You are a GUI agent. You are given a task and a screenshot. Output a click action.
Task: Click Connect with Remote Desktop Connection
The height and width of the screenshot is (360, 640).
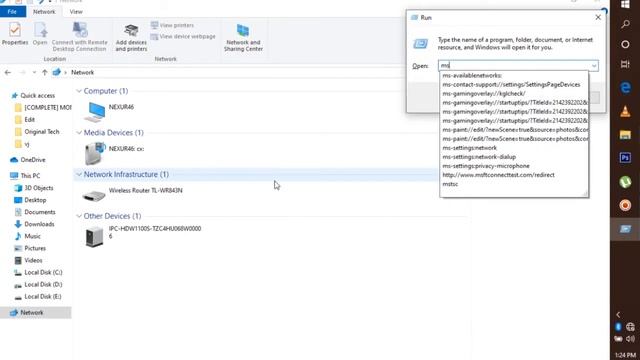pyautogui.click(x=80, y=38)
